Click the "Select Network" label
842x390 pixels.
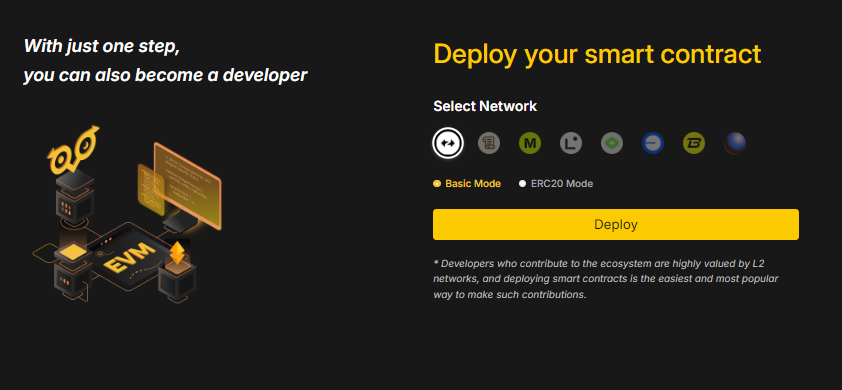(x=485, y=106)
